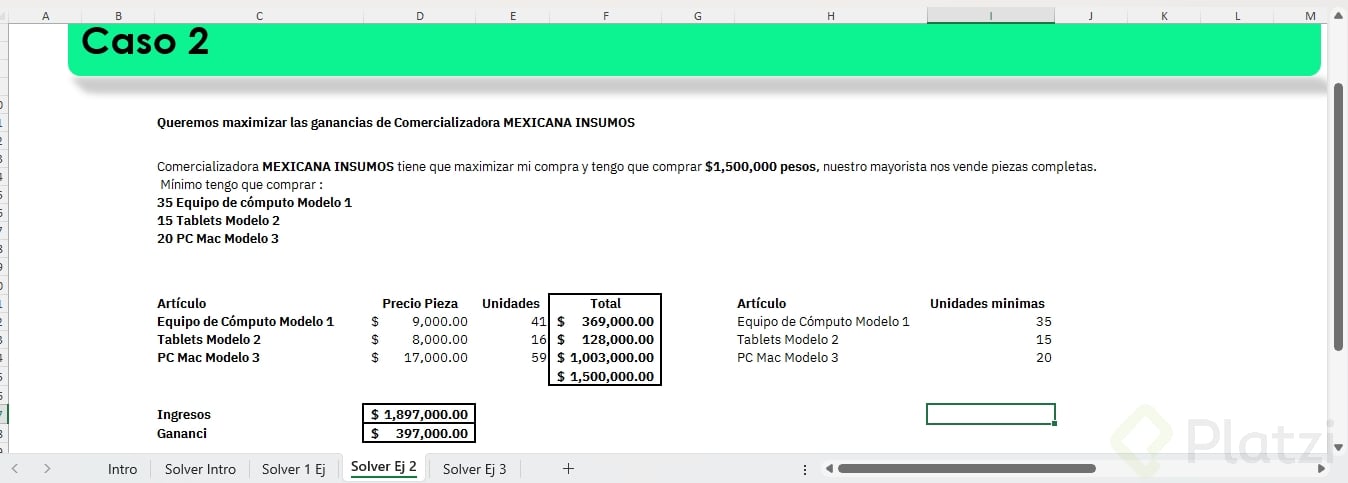Click the Total header cell
Image resolution: width=1348 pixels, height=483 pixels.
click(x=605, y=303)
